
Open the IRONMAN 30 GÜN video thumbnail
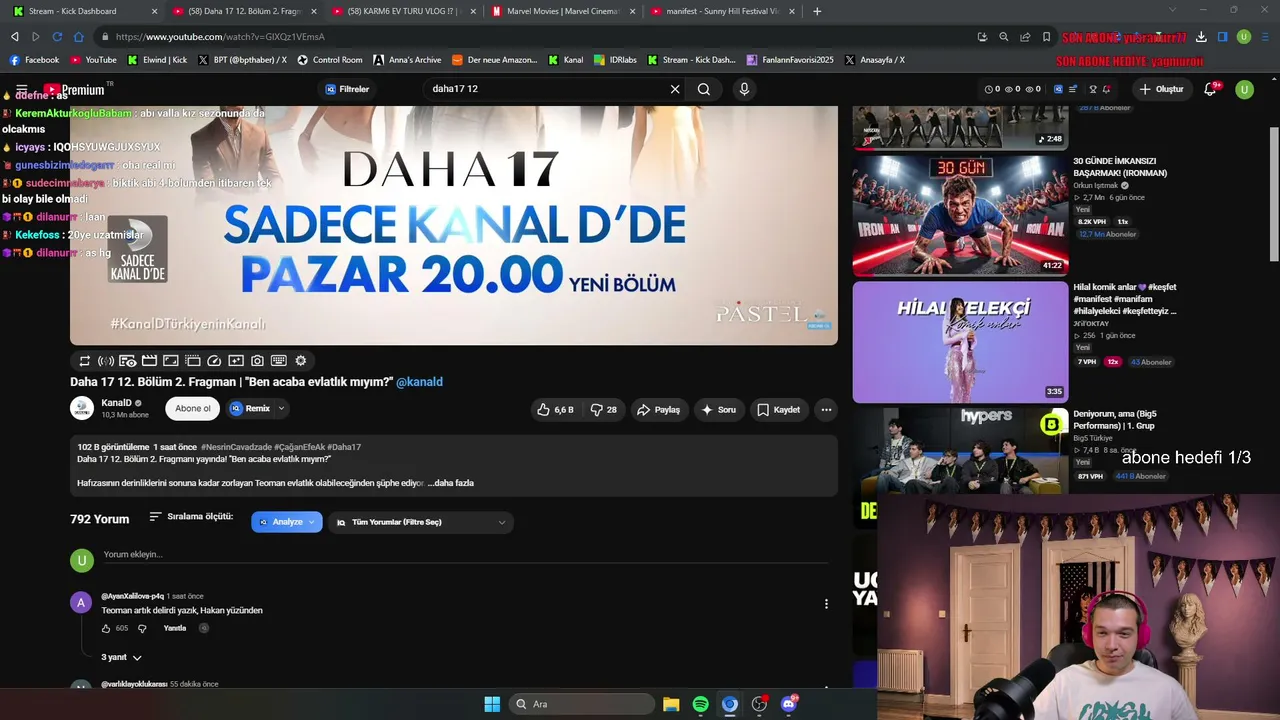pyautogui.click(x=960, y=215)
